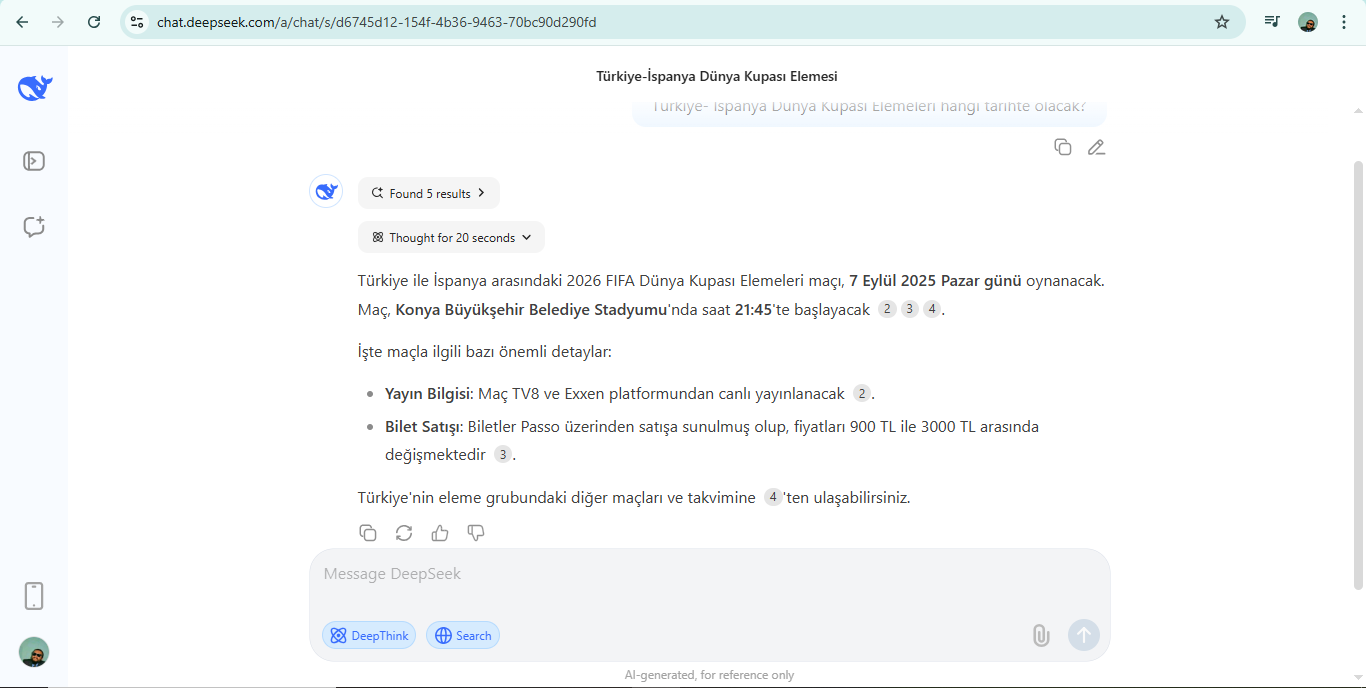This screenshot has width=1366, height=688.
Task: Click the Yayın Bilgisi label
Action: click(x=429, y=393)
